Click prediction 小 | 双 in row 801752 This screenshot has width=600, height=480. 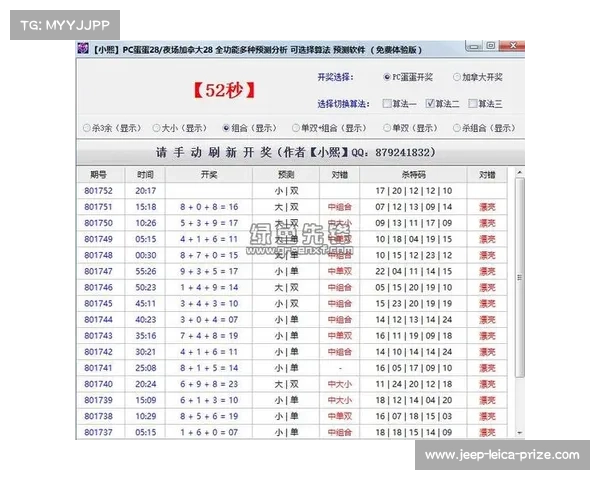(x=286, y=191)
